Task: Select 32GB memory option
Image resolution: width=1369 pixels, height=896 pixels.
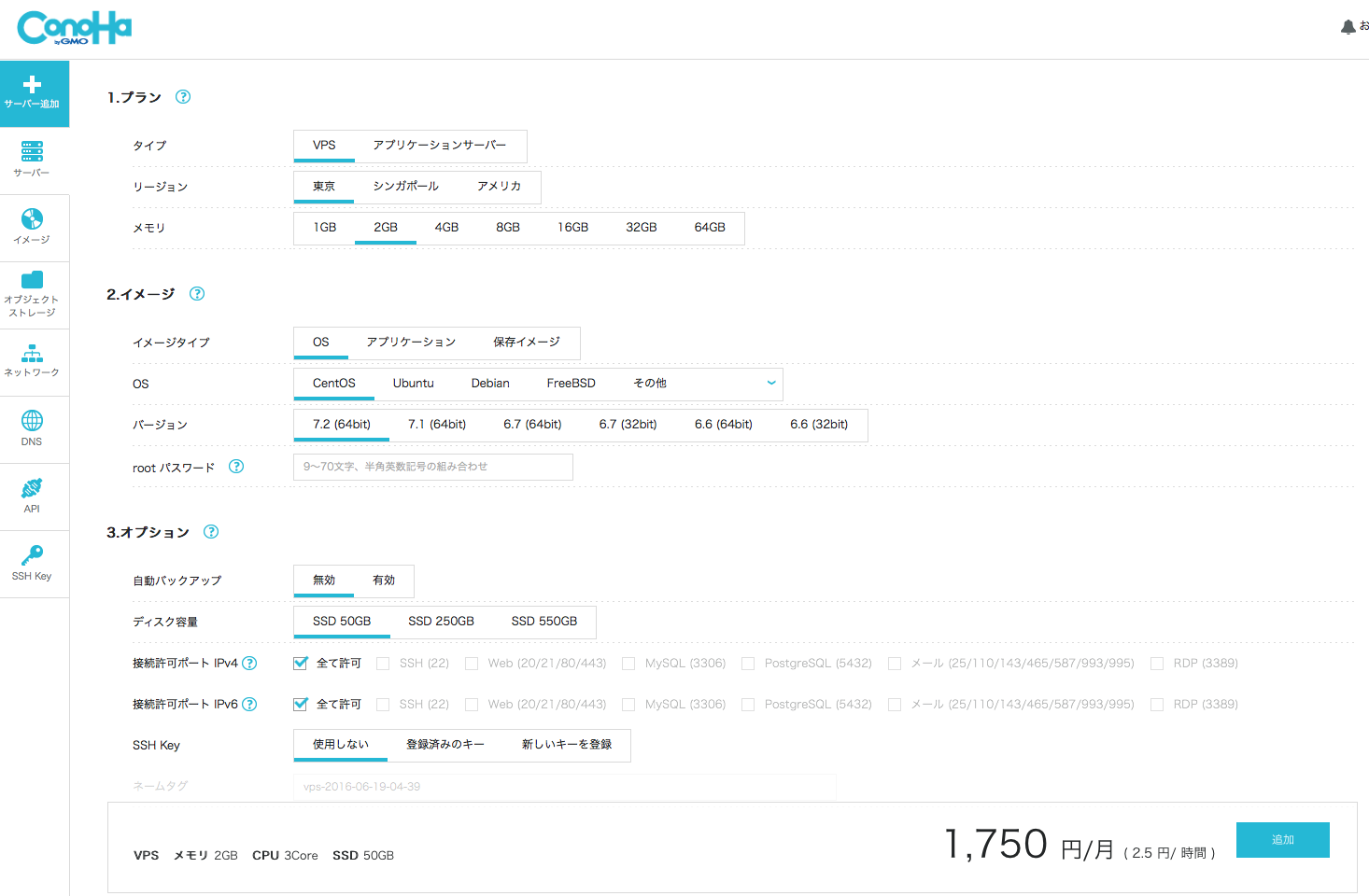Action: click(x=642, y=228)
